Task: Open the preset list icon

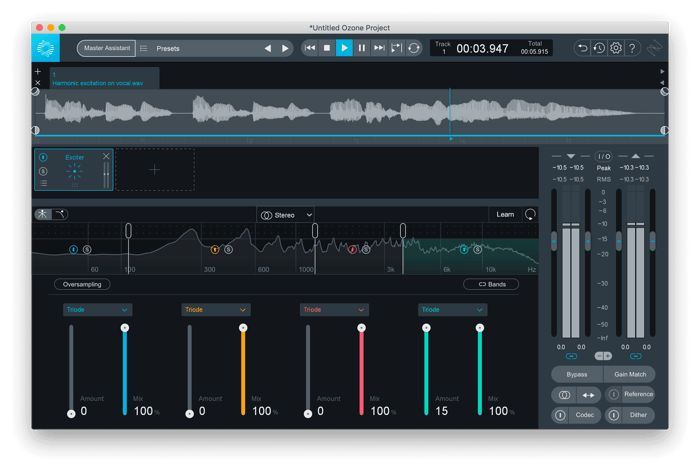Action: click(x=143, y=48)
